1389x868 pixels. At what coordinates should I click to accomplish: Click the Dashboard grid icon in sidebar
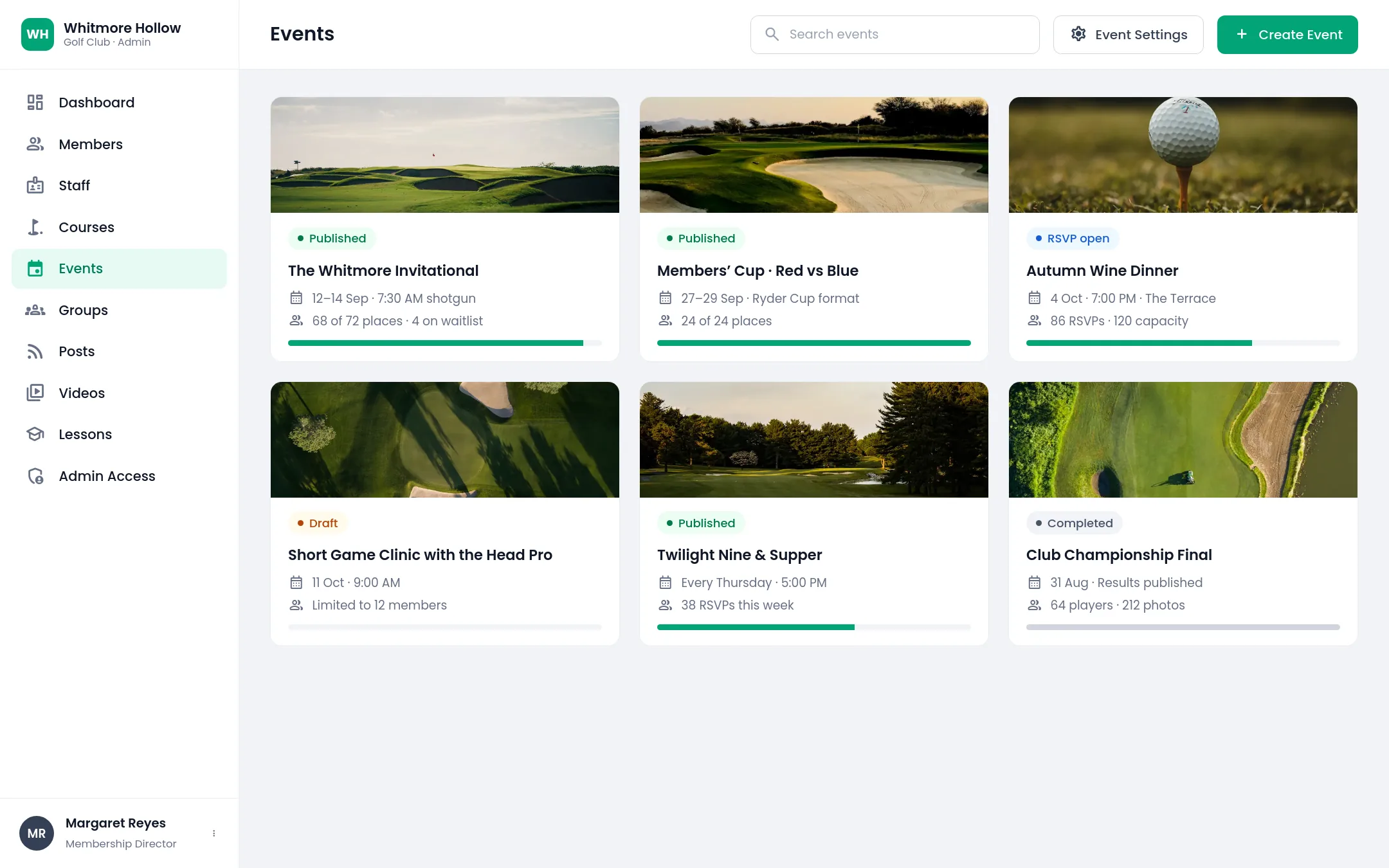coord(35,103)
